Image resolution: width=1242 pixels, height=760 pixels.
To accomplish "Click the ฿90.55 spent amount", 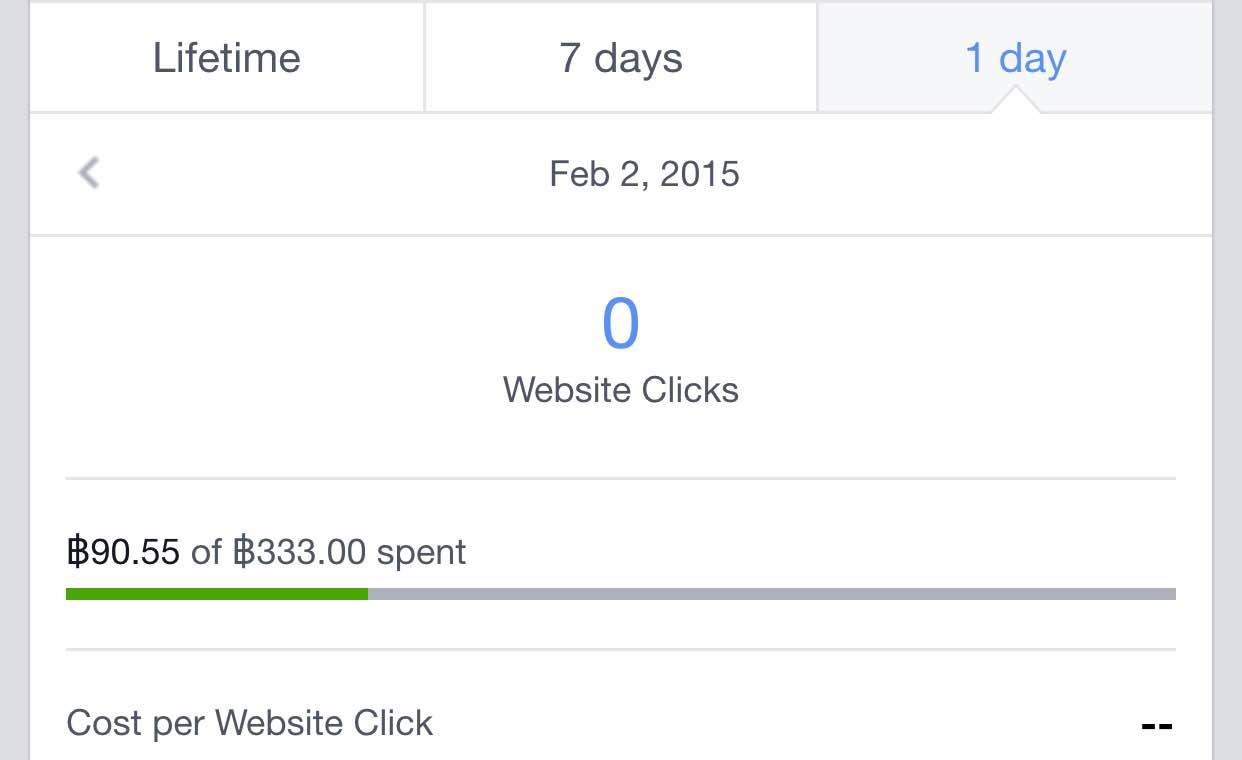I will (x=123, y=552).
